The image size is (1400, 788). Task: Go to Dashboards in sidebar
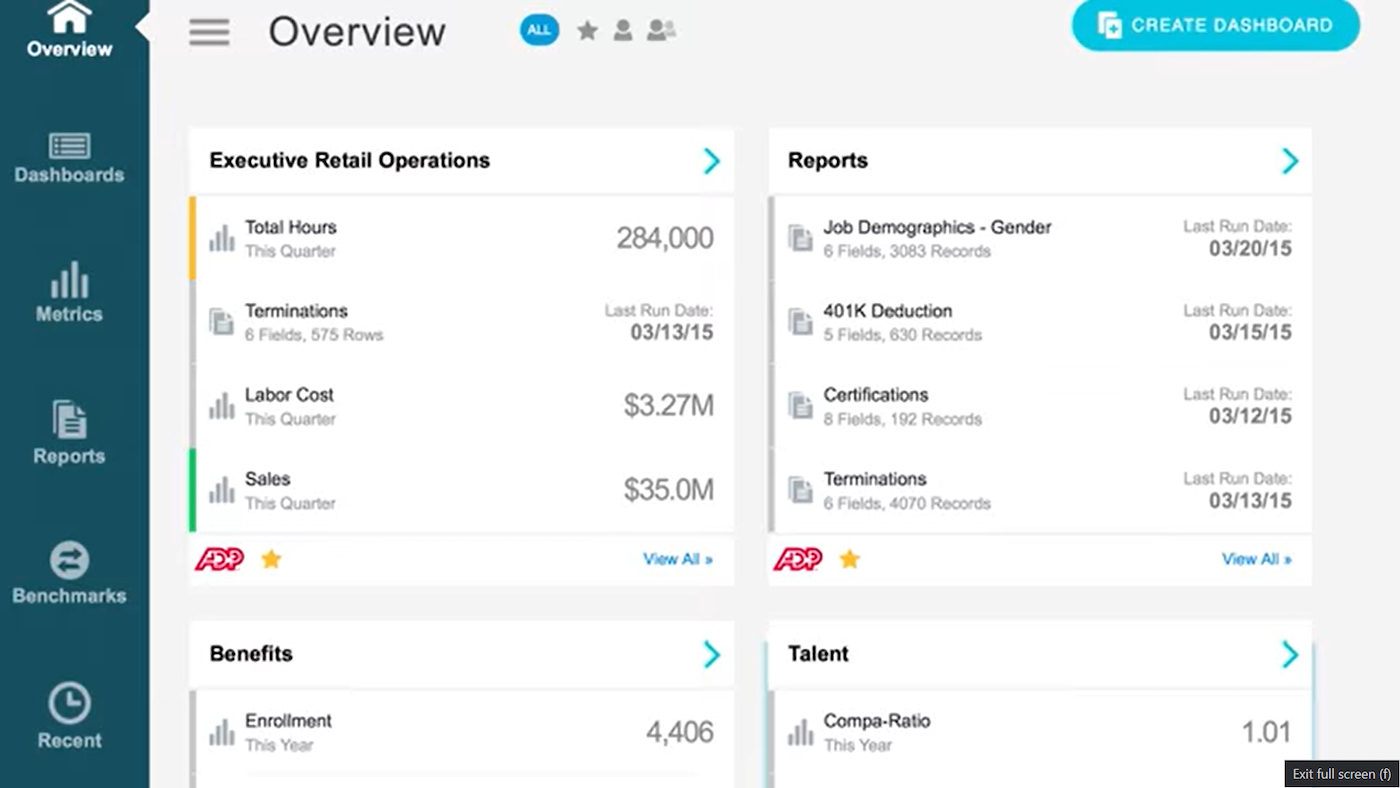click(x=69, y=158)
